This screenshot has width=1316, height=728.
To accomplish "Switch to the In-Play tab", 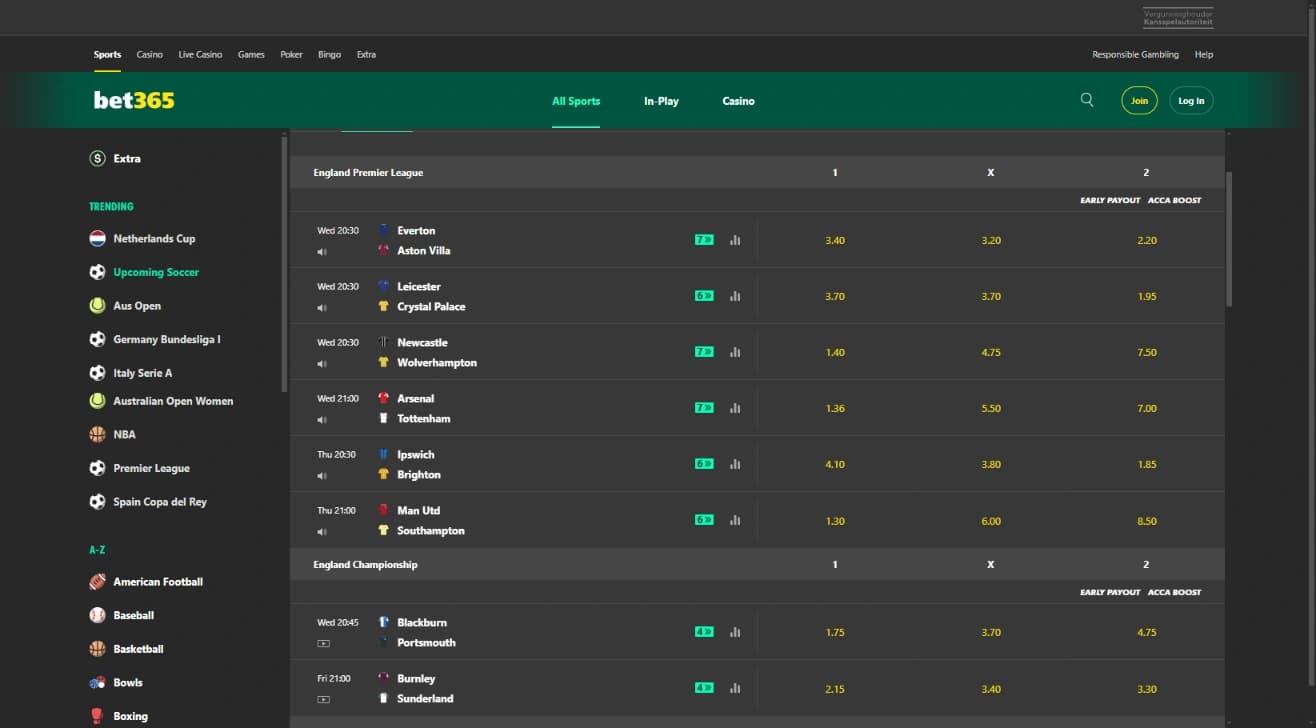I will [660, 100].
